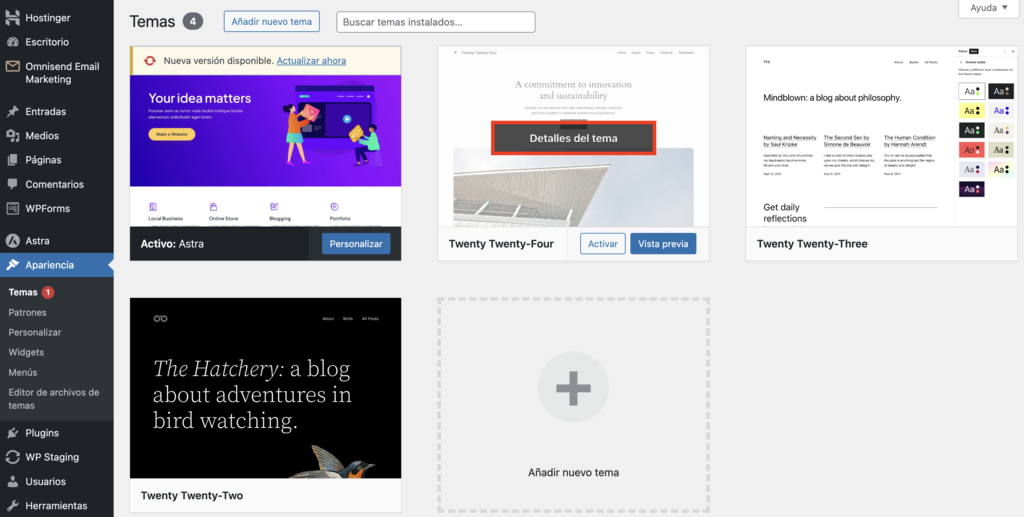Click the Plugins plug icon
This screenshot has height=517, width=1024.
coord(12,433)
